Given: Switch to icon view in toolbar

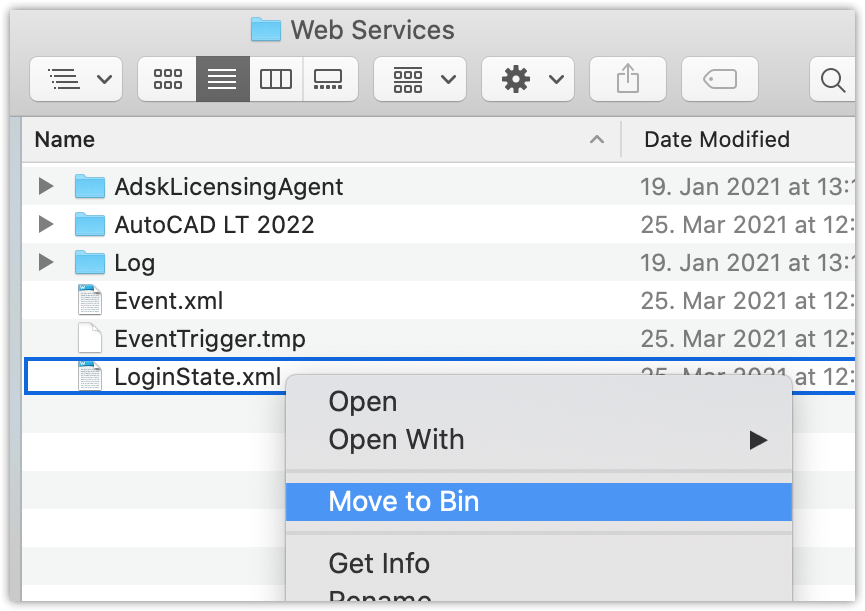Looking at the screenshot, I should point(167,79).
